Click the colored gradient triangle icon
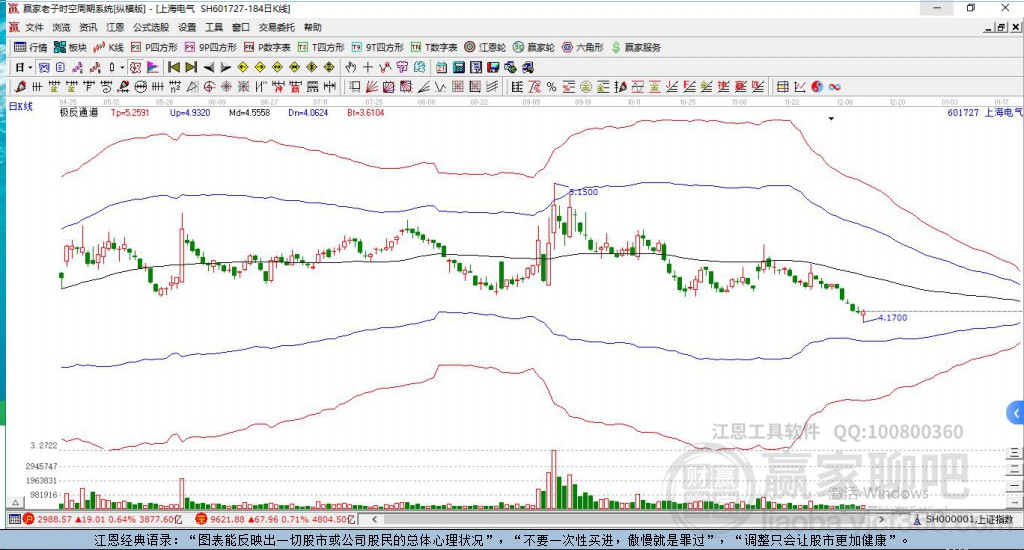This screenshot has width=1024, height=550. (153, 67)
